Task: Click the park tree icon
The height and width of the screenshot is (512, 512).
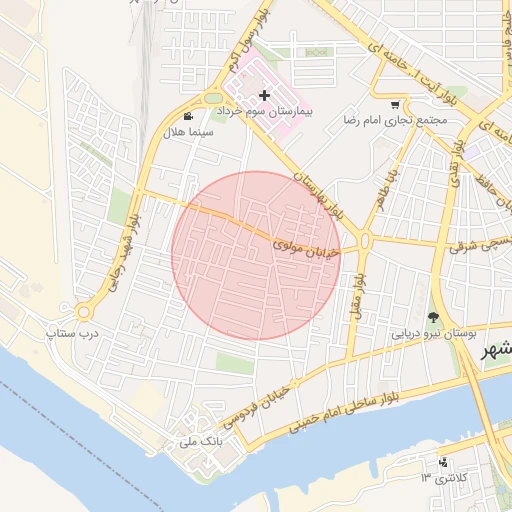Action: [x=433, y=317]
